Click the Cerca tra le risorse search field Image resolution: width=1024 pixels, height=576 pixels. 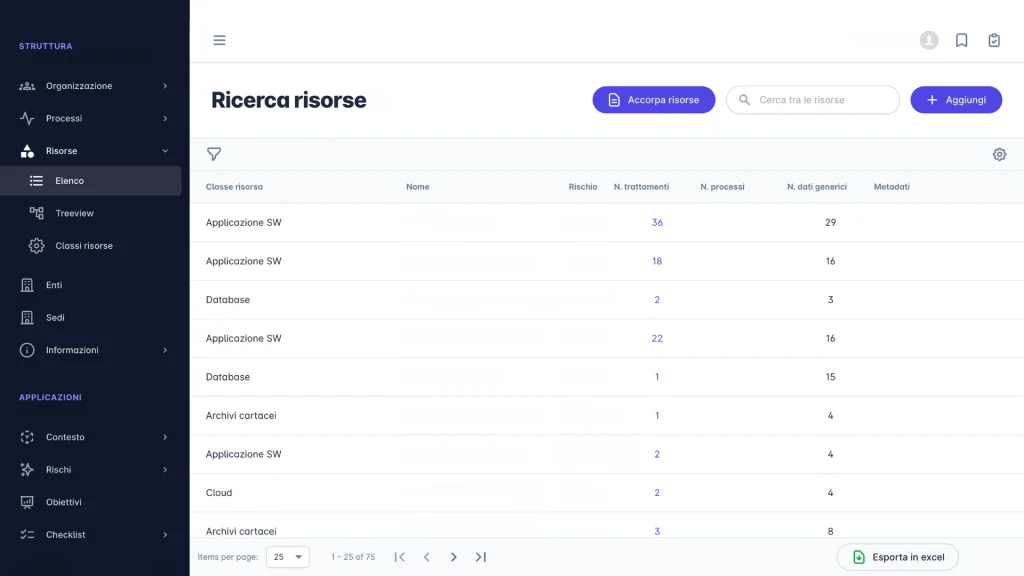(812, 99)
